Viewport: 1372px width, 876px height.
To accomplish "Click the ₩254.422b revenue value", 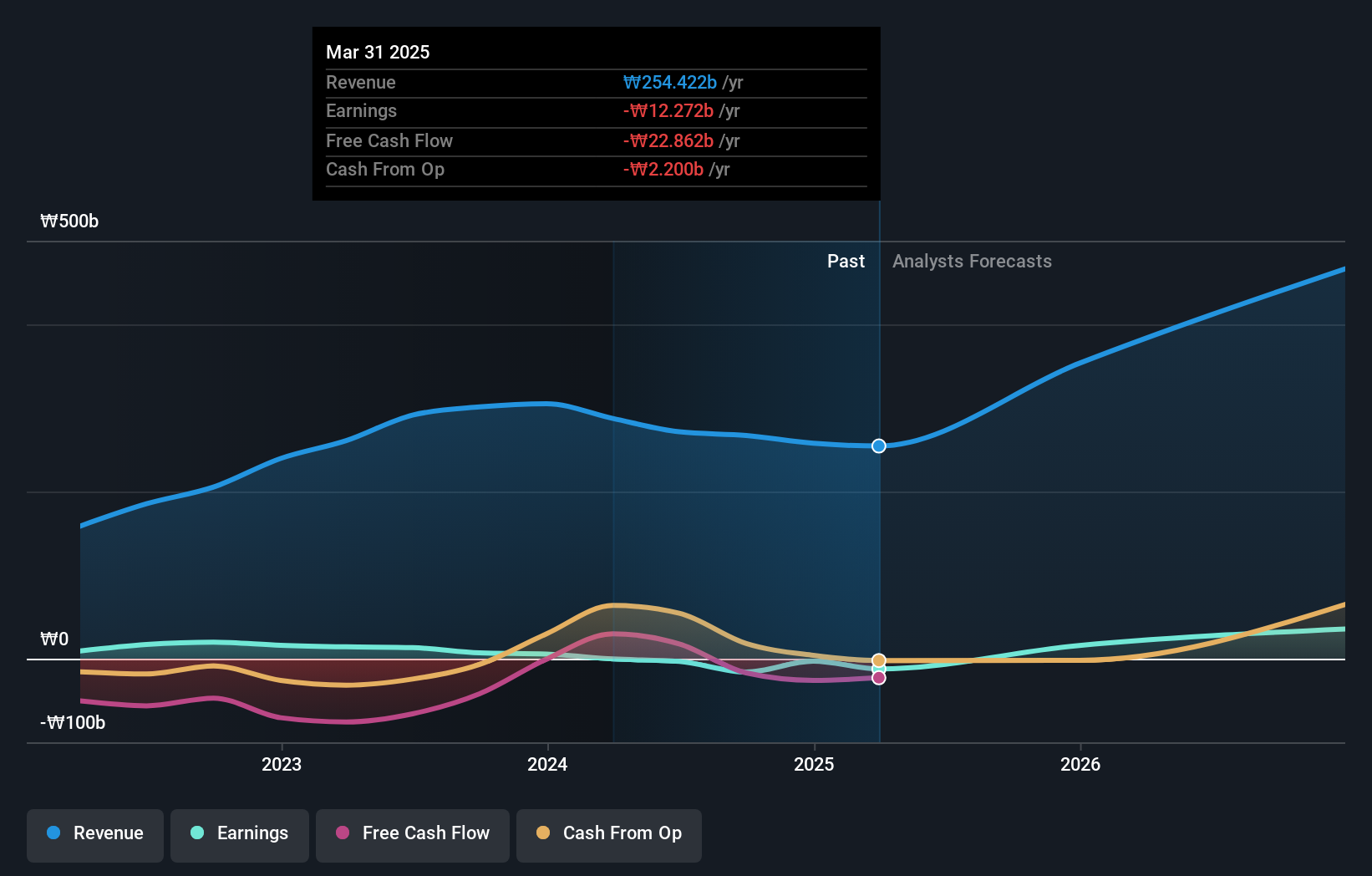I will coord(670,82).
